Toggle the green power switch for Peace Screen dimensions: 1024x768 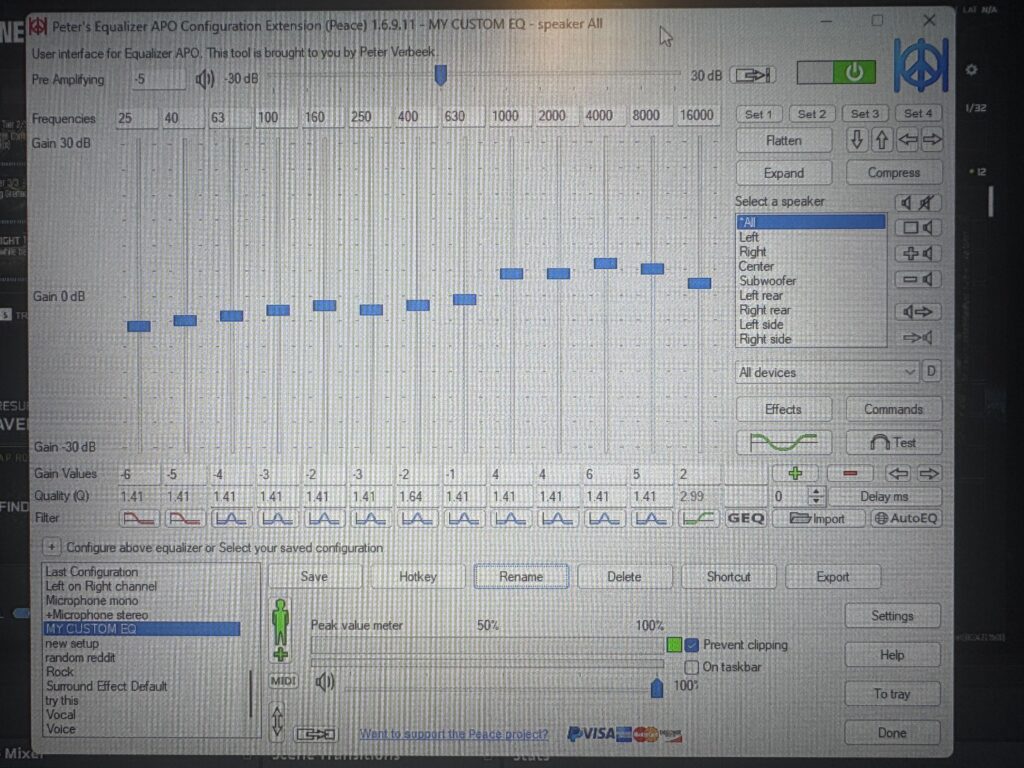tap(836, 72)
